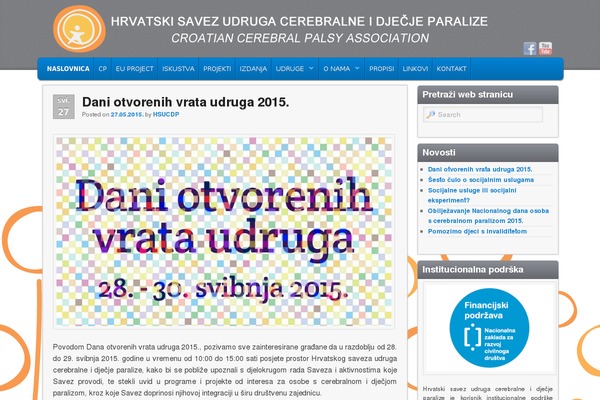Screen dimensions: 600x400
Task: Open post title Dani otvorenih vrata udruga 2015.
Action: [x=186, y=102]
